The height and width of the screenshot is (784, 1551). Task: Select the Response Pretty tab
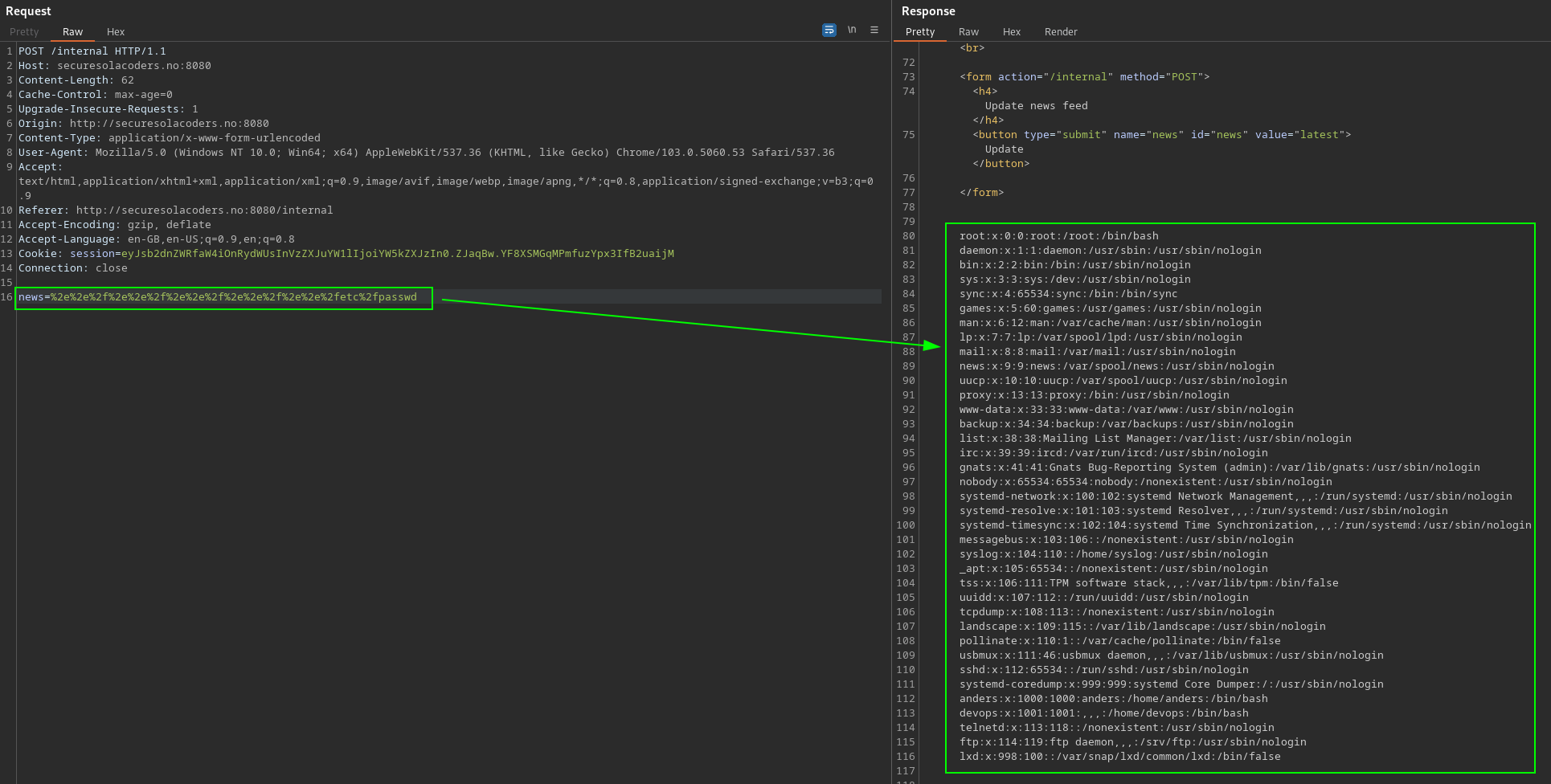pos(920,32)
